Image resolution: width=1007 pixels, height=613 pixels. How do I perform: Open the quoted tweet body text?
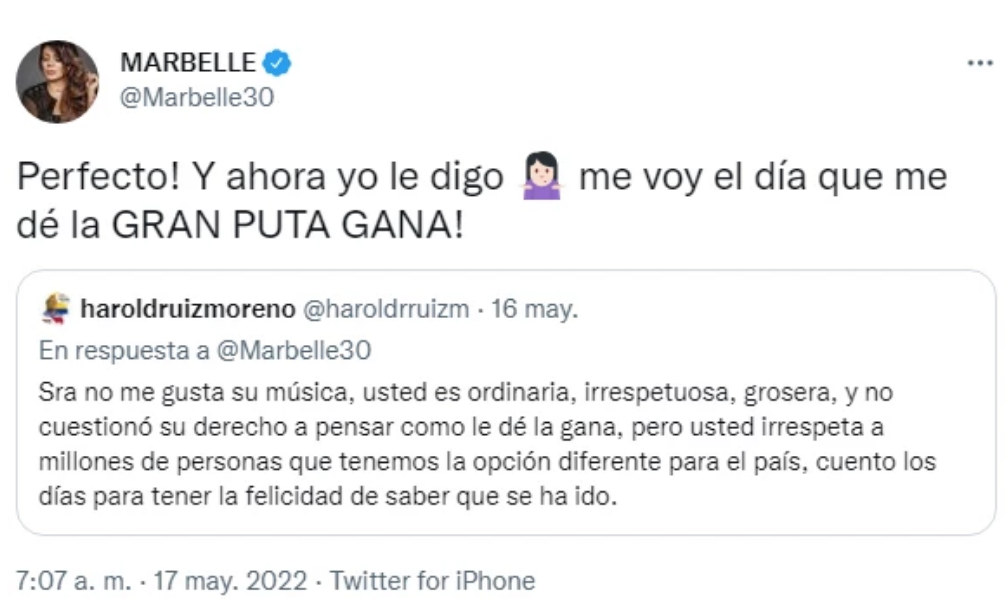tap(487, 444)
